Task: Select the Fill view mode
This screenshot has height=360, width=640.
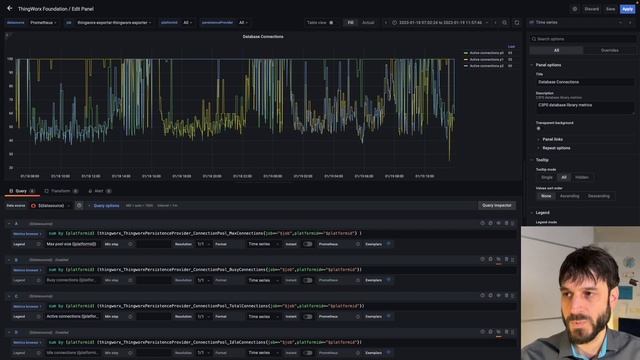Action: tap(350, 22)
